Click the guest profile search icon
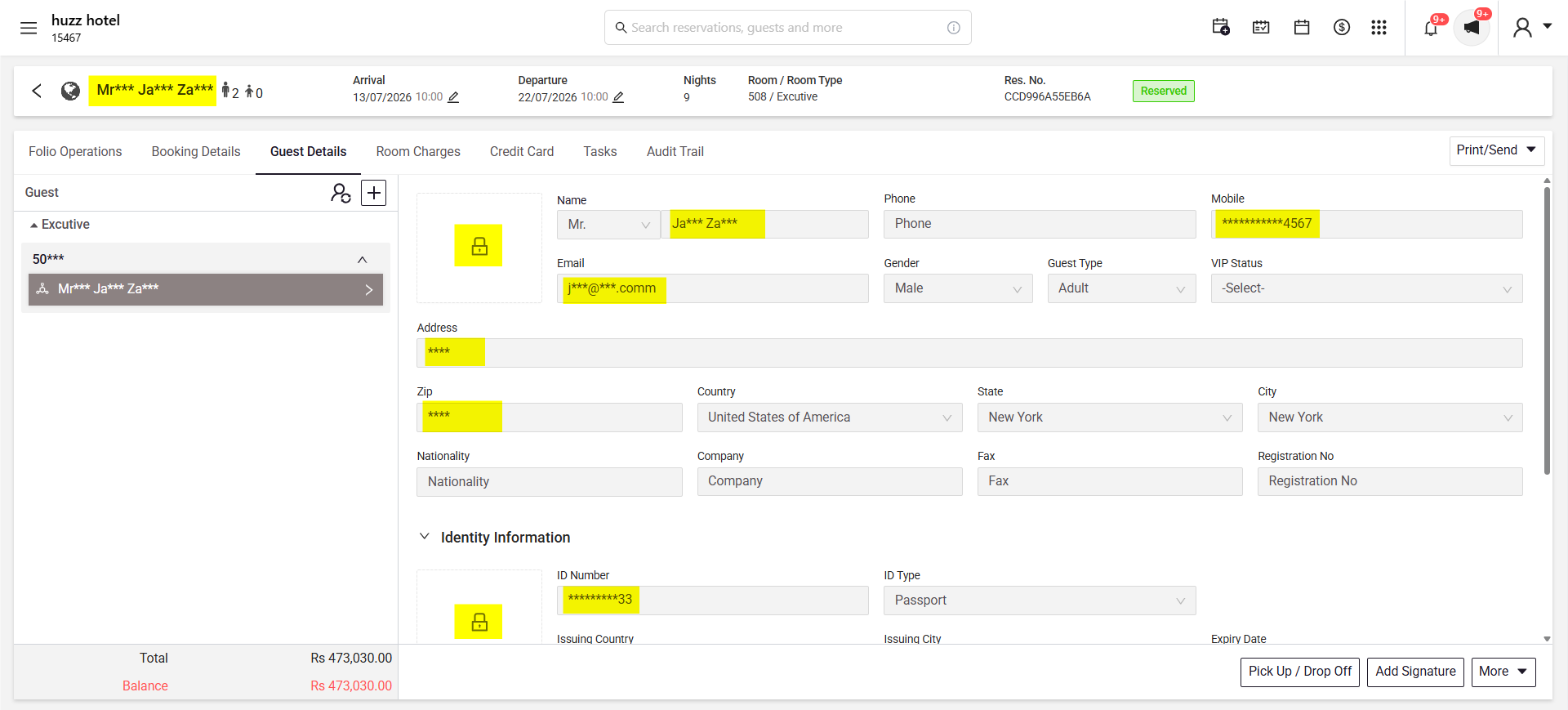The image size is (1568, 710). (341, 193)
